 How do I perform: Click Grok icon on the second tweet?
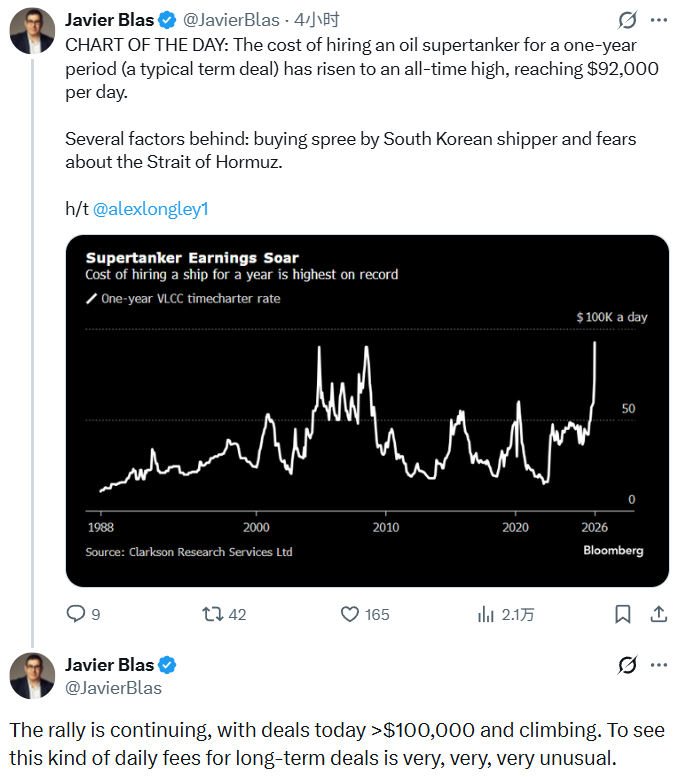click(x=628, y=665)
